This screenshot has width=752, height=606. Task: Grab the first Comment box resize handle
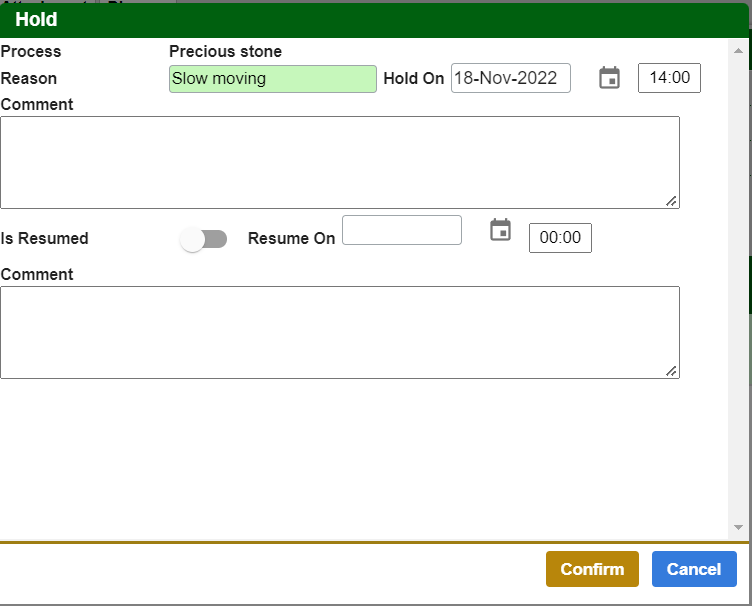(672, 201)
